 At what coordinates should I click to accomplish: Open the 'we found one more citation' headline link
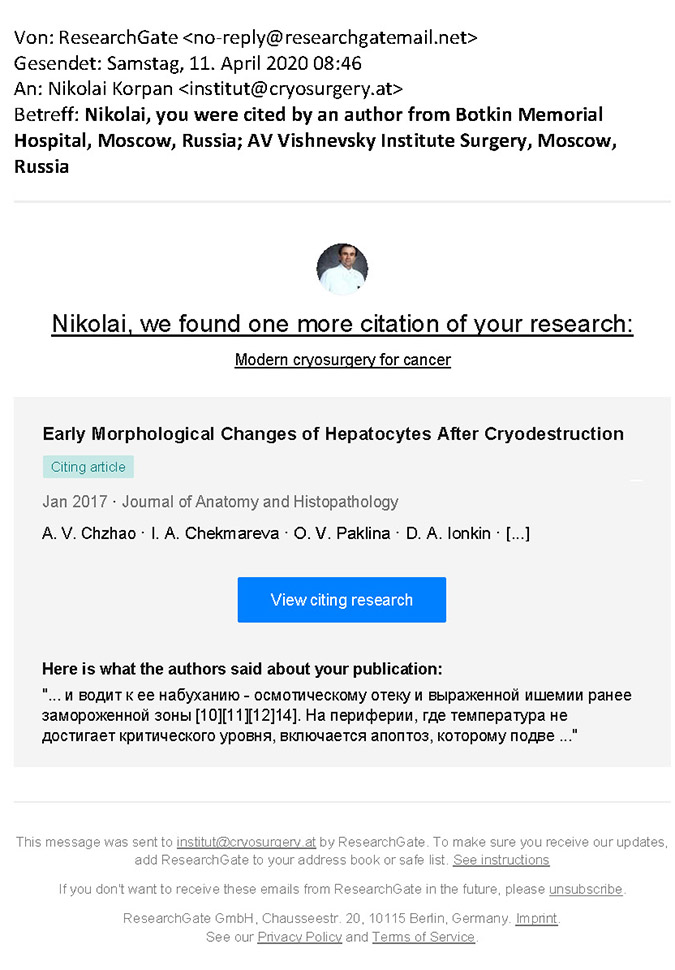click(342, 325)
